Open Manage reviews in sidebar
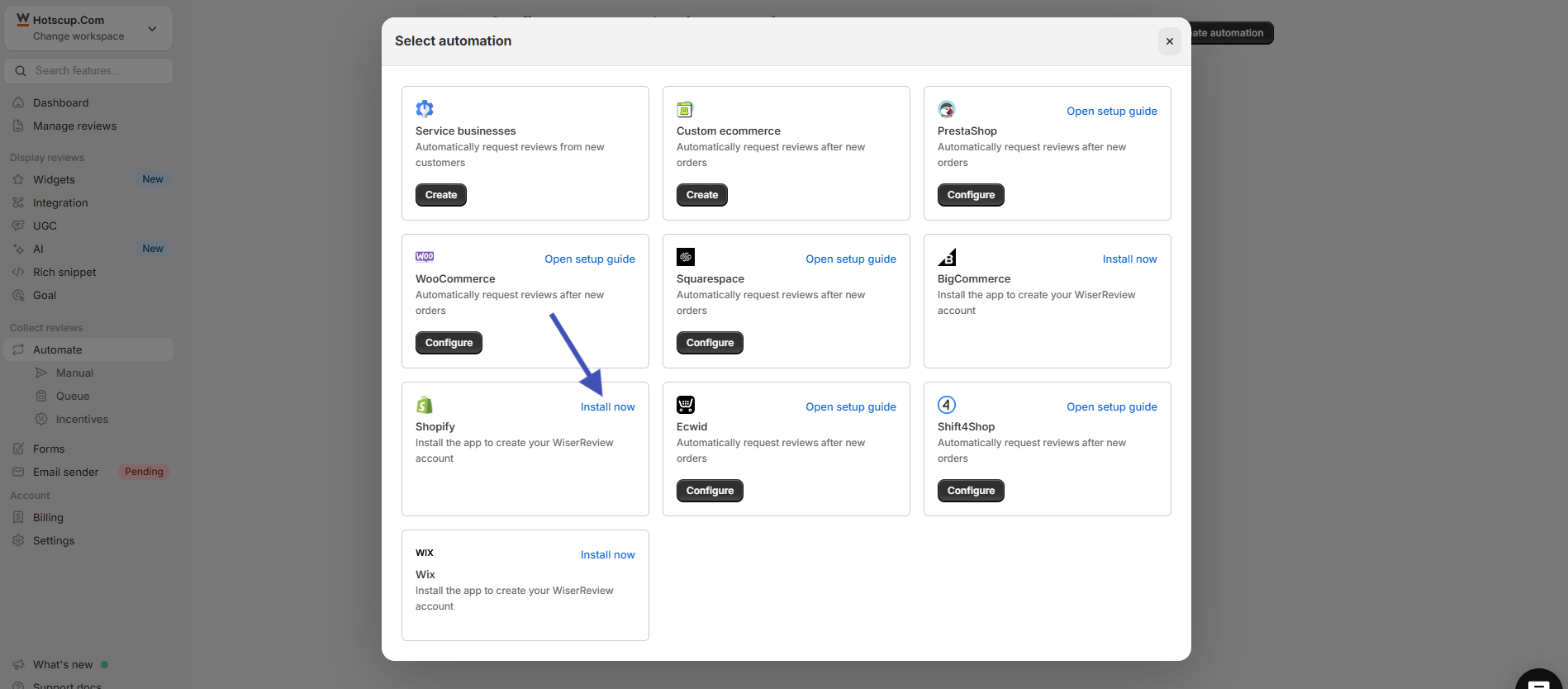1568x689 pixels. (x=88, y=126)
